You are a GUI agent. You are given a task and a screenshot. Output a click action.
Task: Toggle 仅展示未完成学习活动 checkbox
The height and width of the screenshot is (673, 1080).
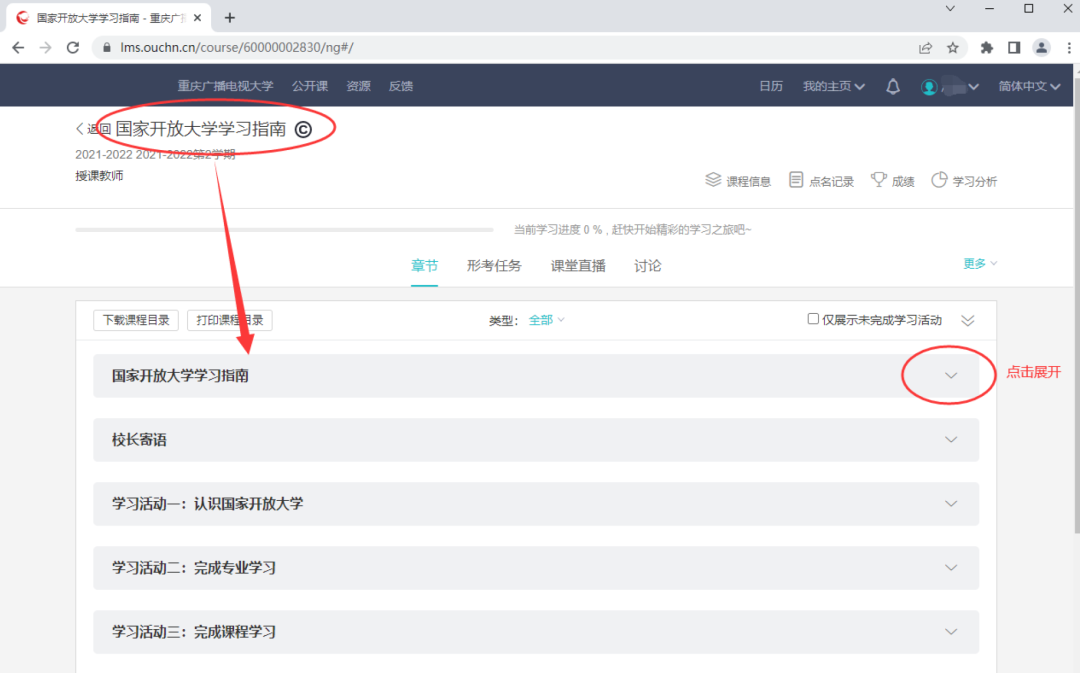point(813,319)
